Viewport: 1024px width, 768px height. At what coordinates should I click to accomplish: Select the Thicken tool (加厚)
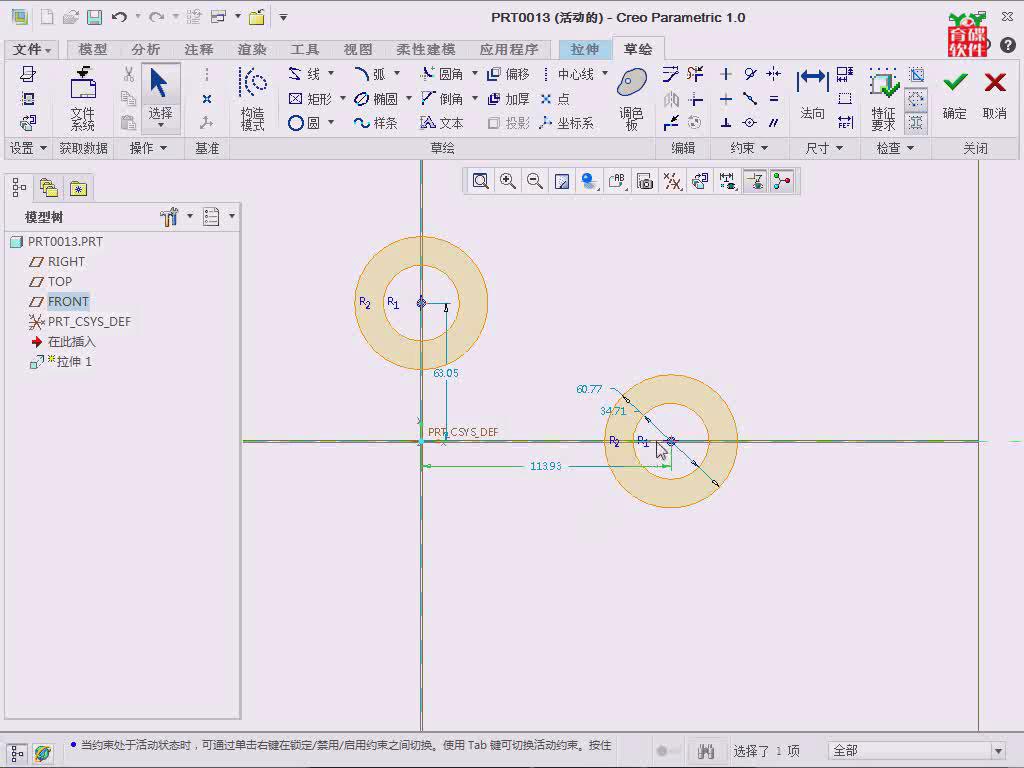click(509, 99)
